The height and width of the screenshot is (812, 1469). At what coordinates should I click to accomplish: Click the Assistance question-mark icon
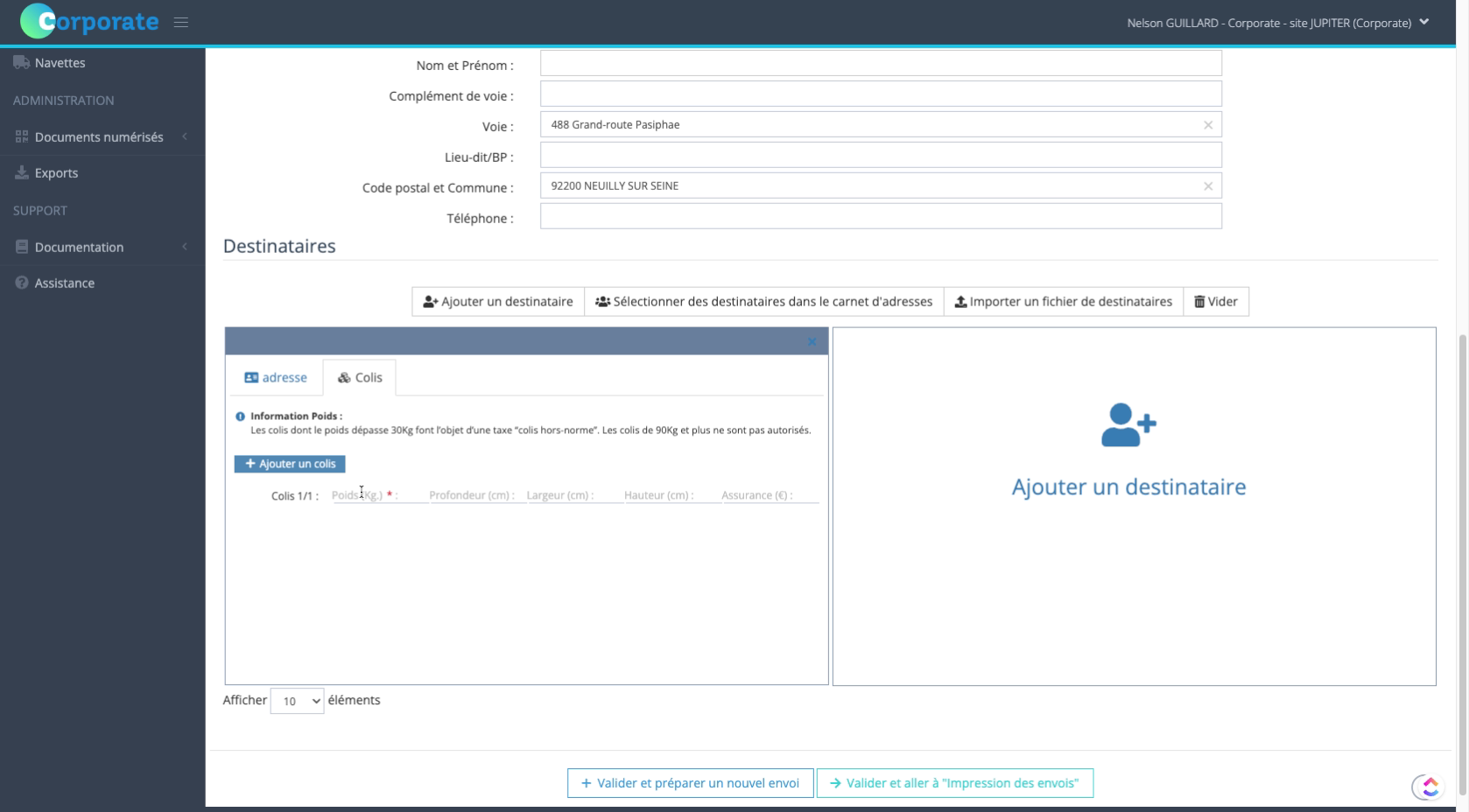[x=22, y=283]
